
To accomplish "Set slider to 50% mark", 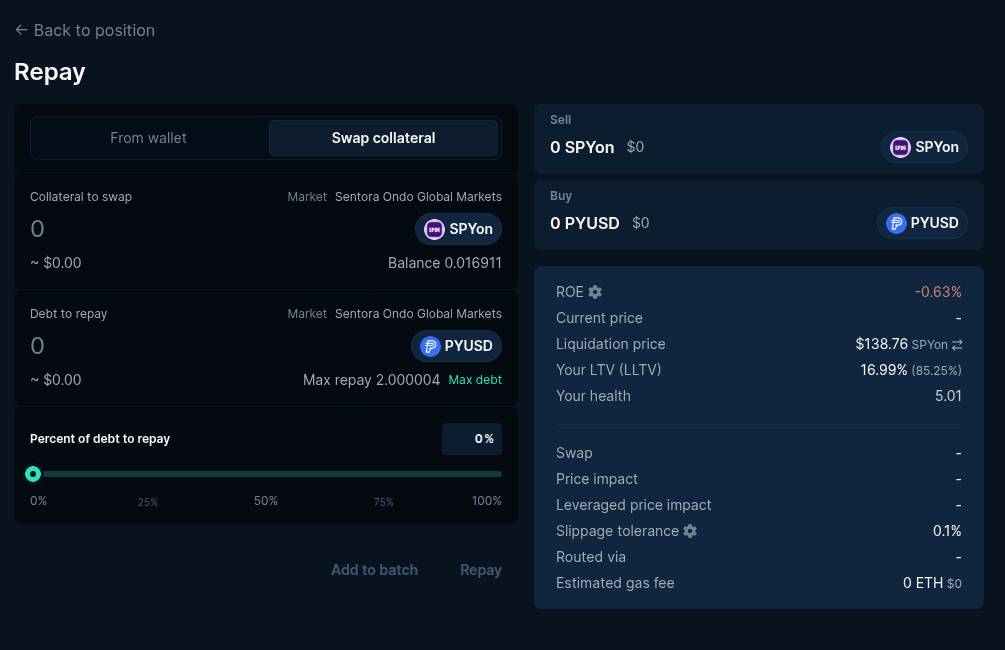I will pos(267,474).
